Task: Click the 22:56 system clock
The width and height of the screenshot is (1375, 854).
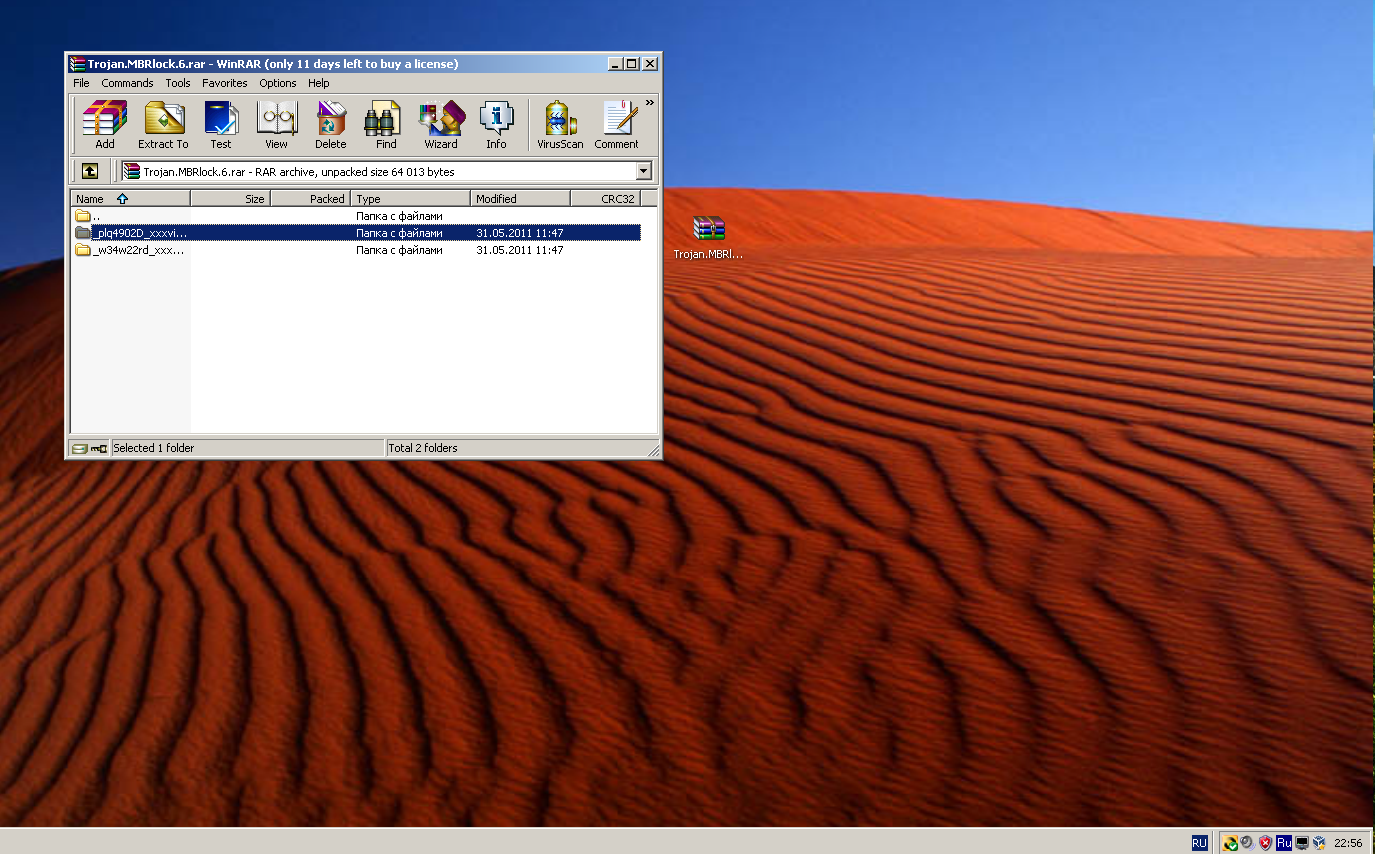Action: (x=1348, y=843)
